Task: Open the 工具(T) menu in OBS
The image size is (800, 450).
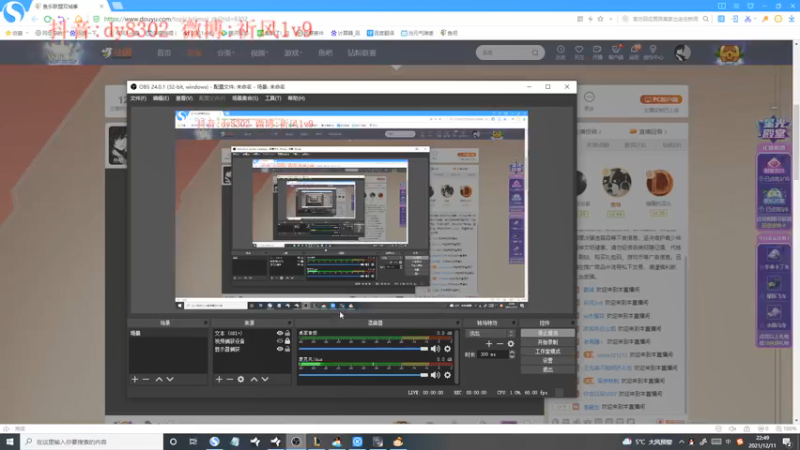Action: pyautogui.click(x=273, y=98)
